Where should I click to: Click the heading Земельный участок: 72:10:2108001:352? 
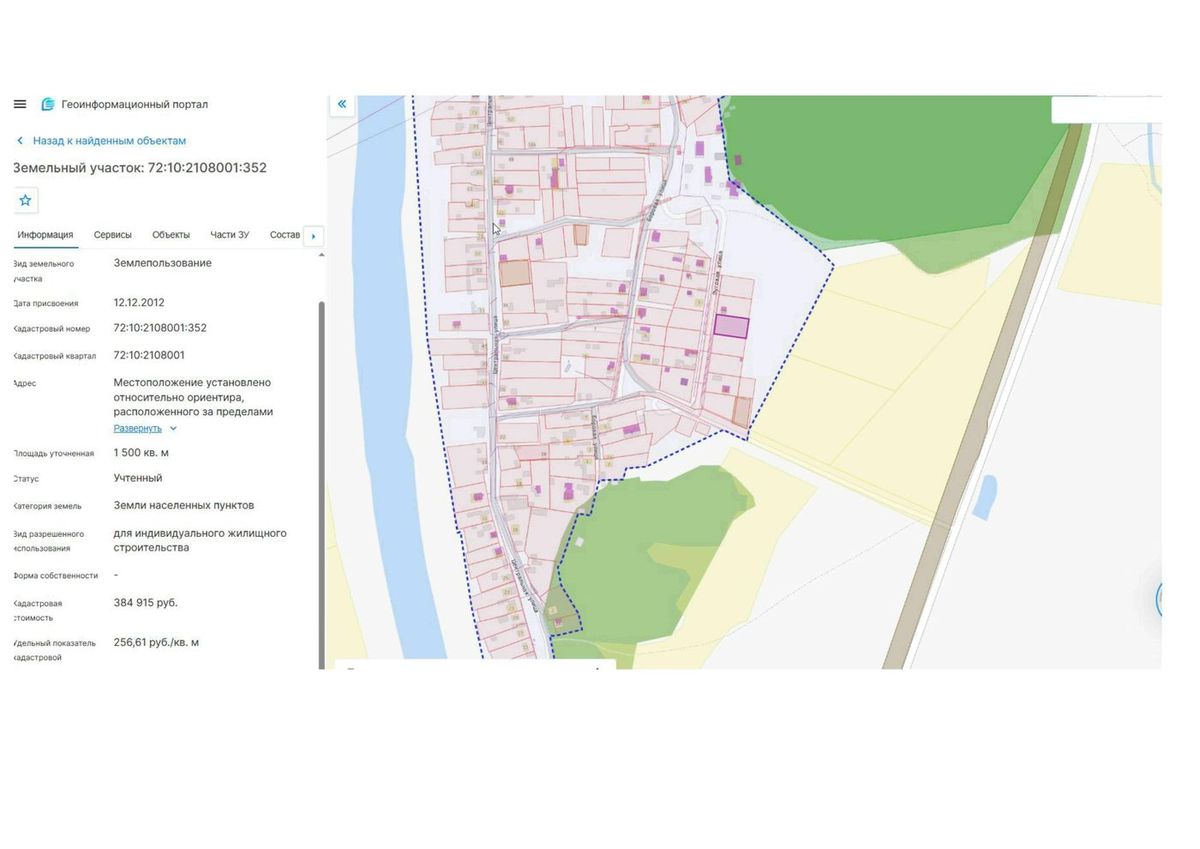coord(140,168)
